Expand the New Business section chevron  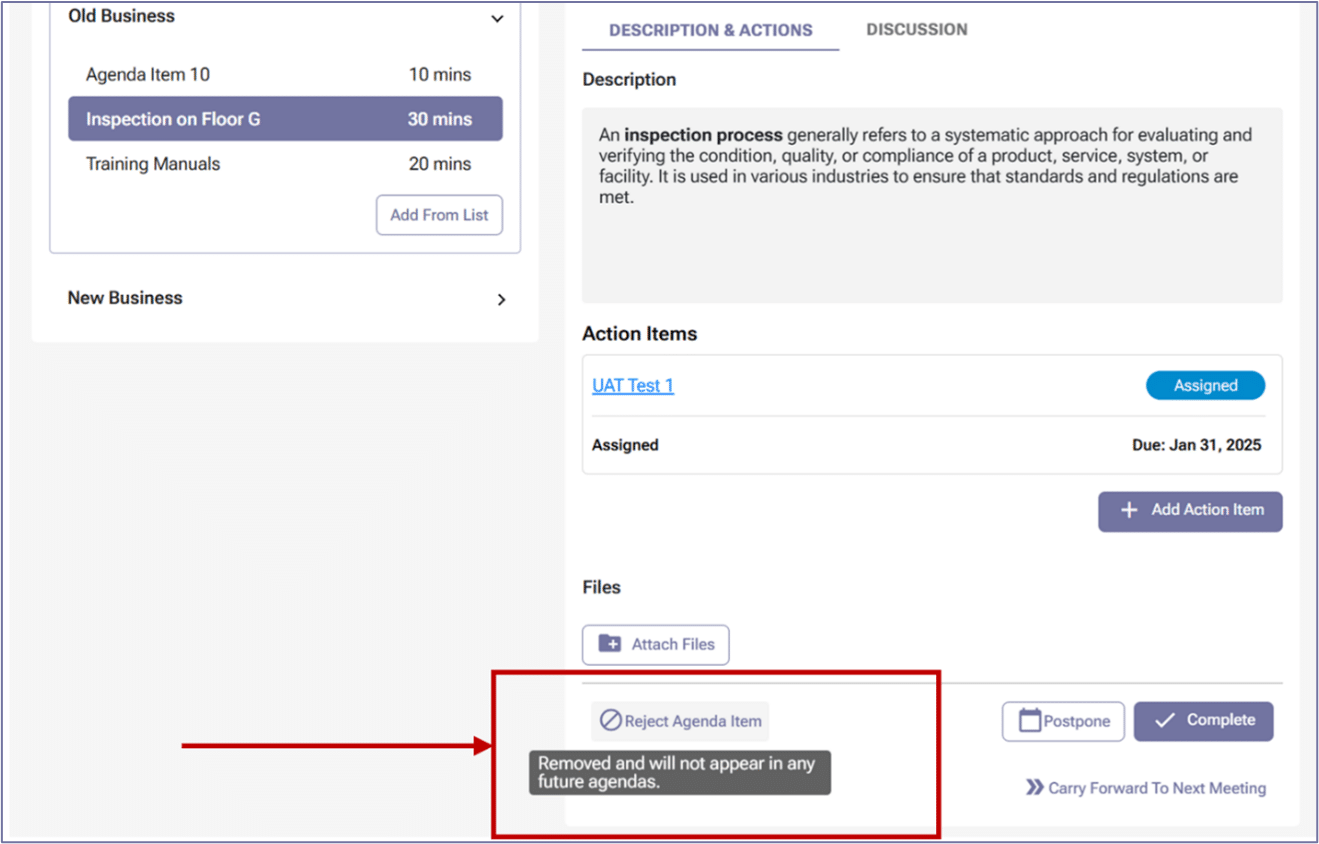(x=501, y=299)
